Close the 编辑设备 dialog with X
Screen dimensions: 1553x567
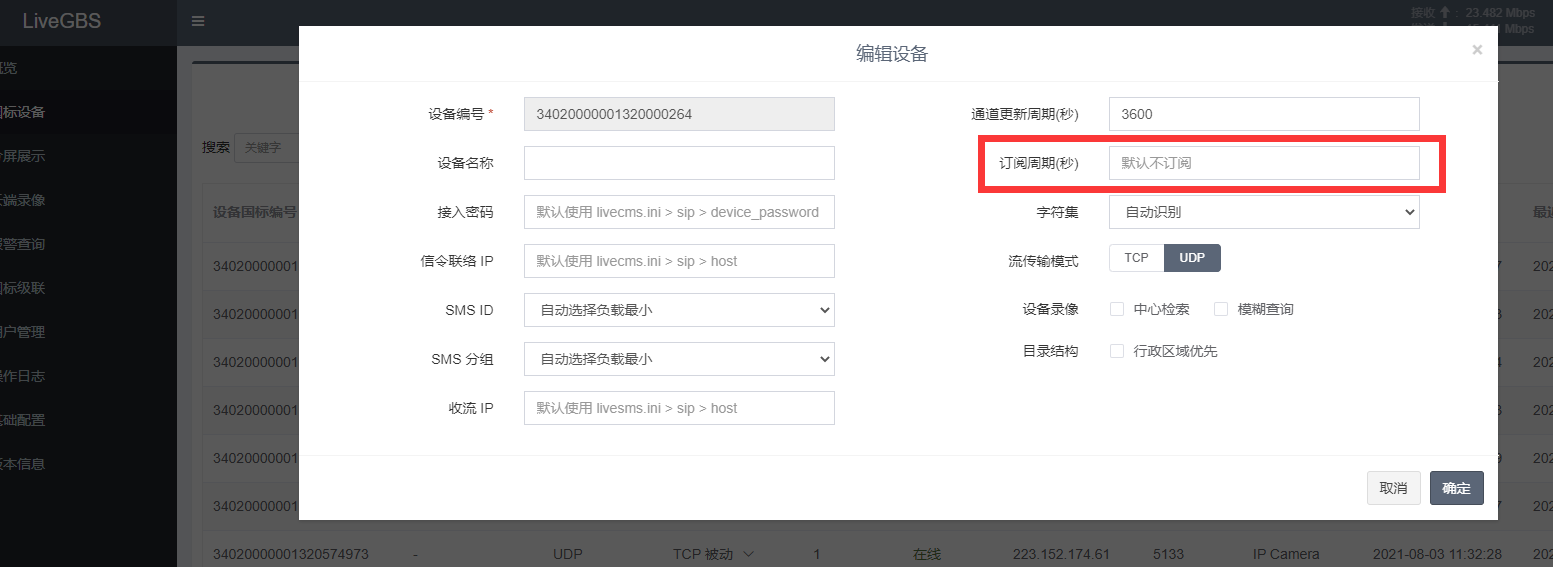pyautogui.click(x=1477, y=50)
